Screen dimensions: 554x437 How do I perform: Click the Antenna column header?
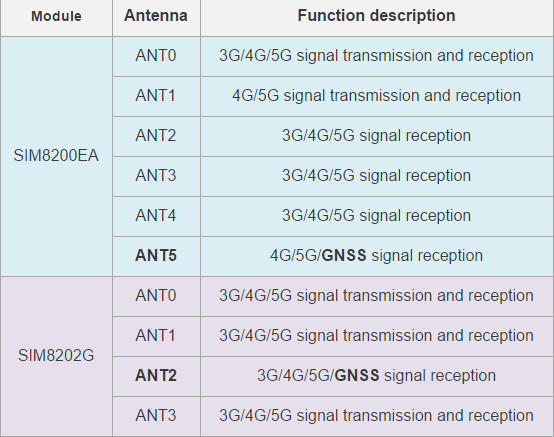click(x=156, y=16)
